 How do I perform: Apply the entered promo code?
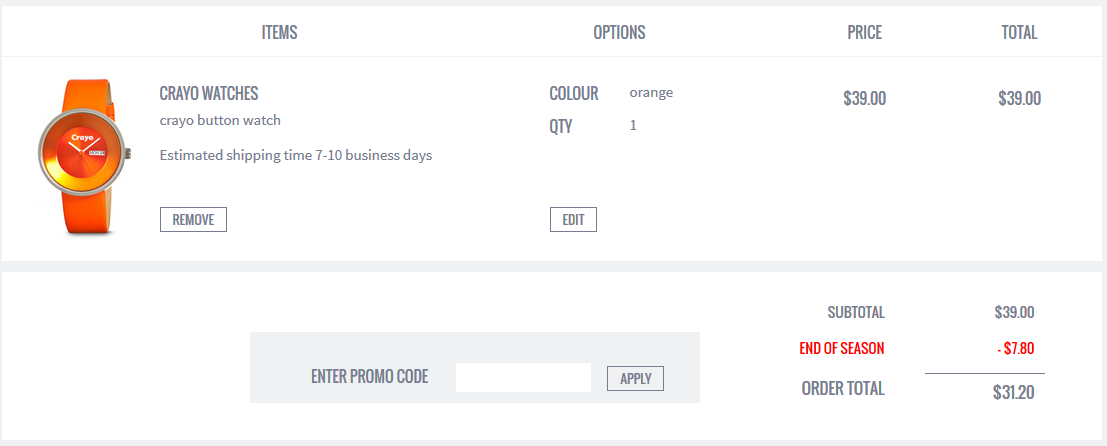(x=635, y=378)
